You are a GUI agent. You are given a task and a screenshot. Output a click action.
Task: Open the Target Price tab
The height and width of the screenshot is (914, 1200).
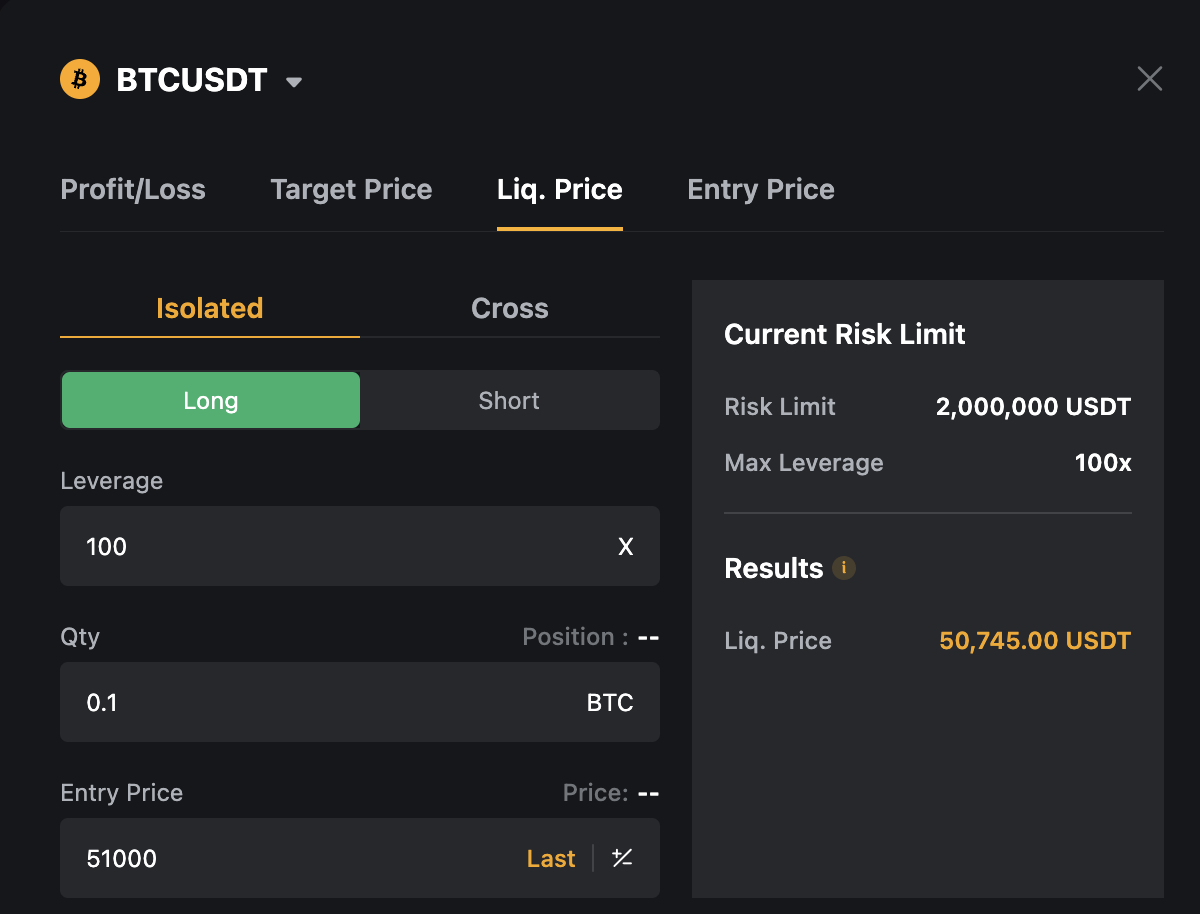pos(351,190)
